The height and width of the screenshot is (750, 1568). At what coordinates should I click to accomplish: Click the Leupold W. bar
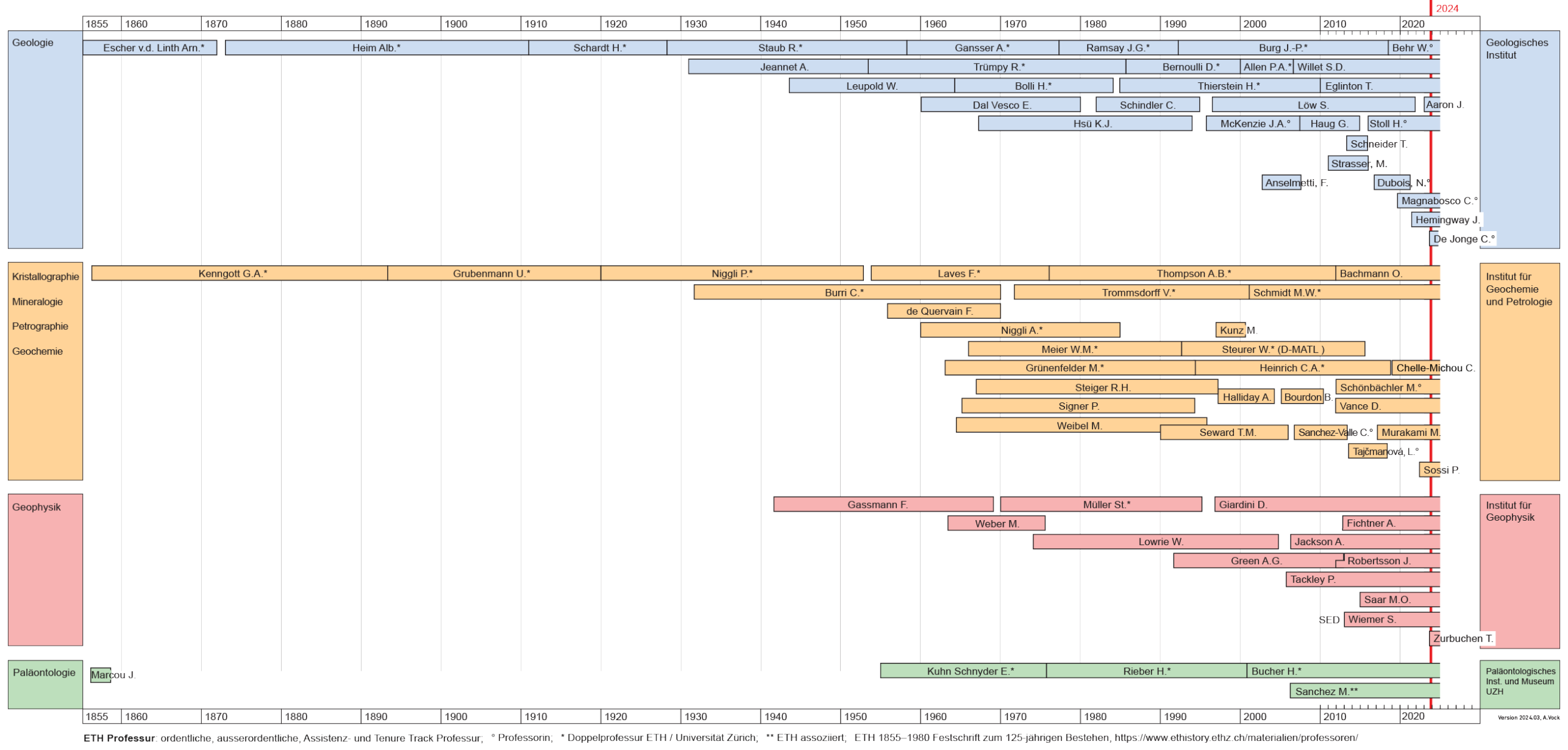(x=872, y=86)
